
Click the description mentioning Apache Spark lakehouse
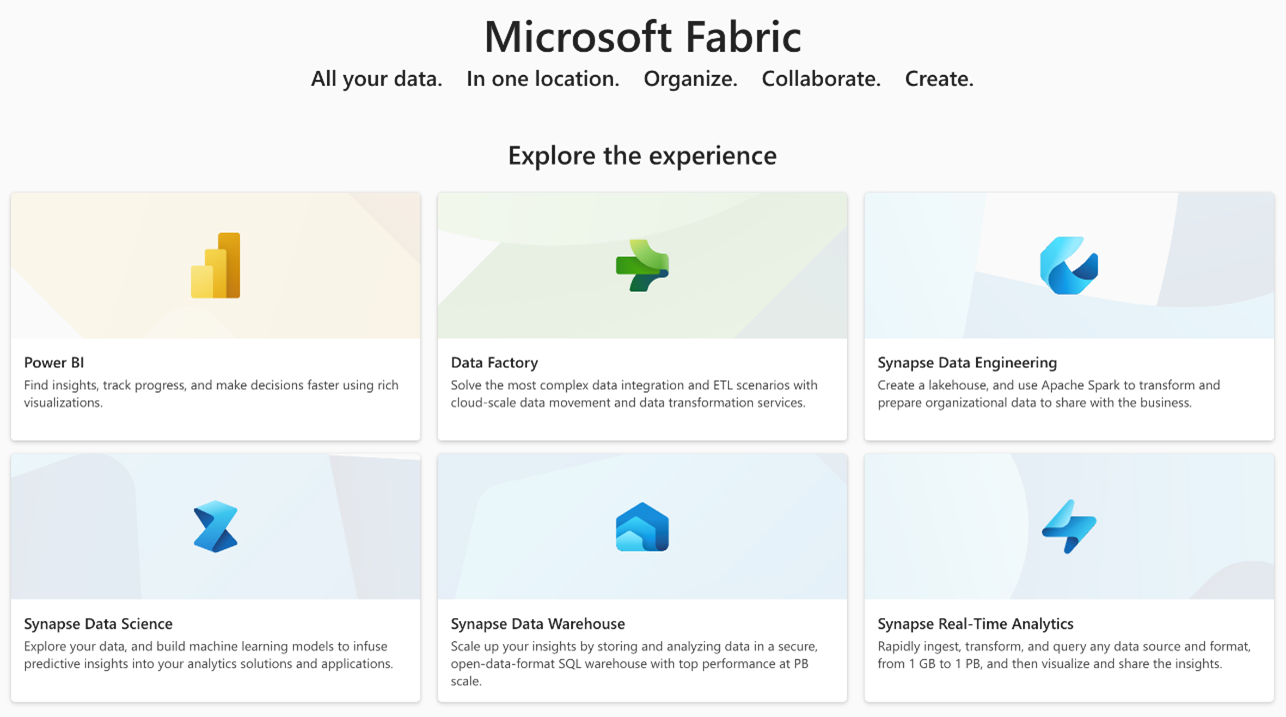click(x=1049, y=394)
